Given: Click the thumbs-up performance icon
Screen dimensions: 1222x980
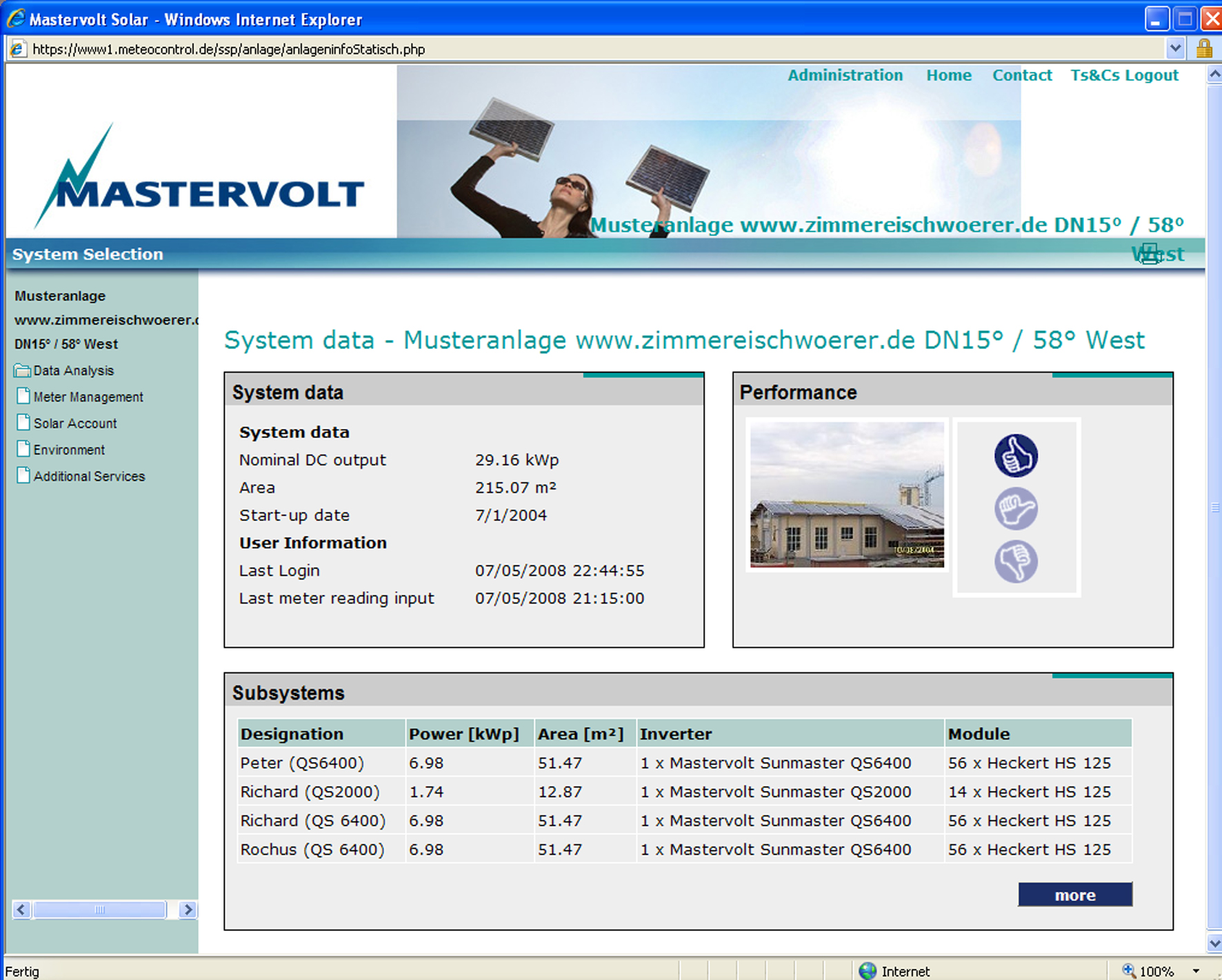Looking at the screenshot, I should pyautogui.click(x=1016, y=455).
